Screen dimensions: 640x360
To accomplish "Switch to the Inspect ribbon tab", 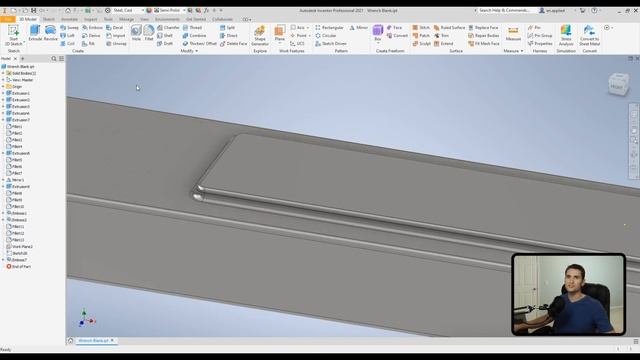I will click(91, 19).
